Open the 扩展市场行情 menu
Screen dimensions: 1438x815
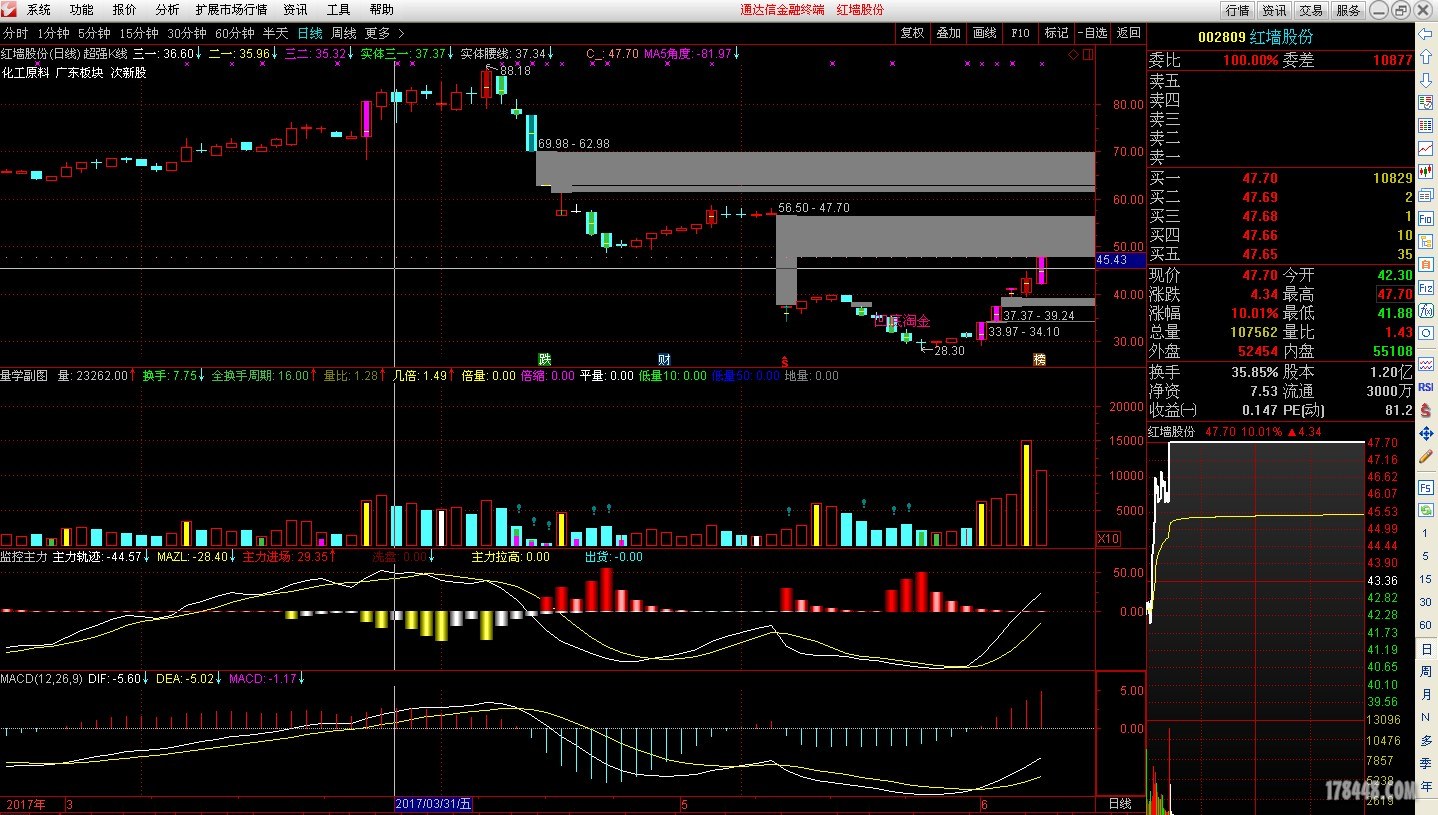pos(231,10)
